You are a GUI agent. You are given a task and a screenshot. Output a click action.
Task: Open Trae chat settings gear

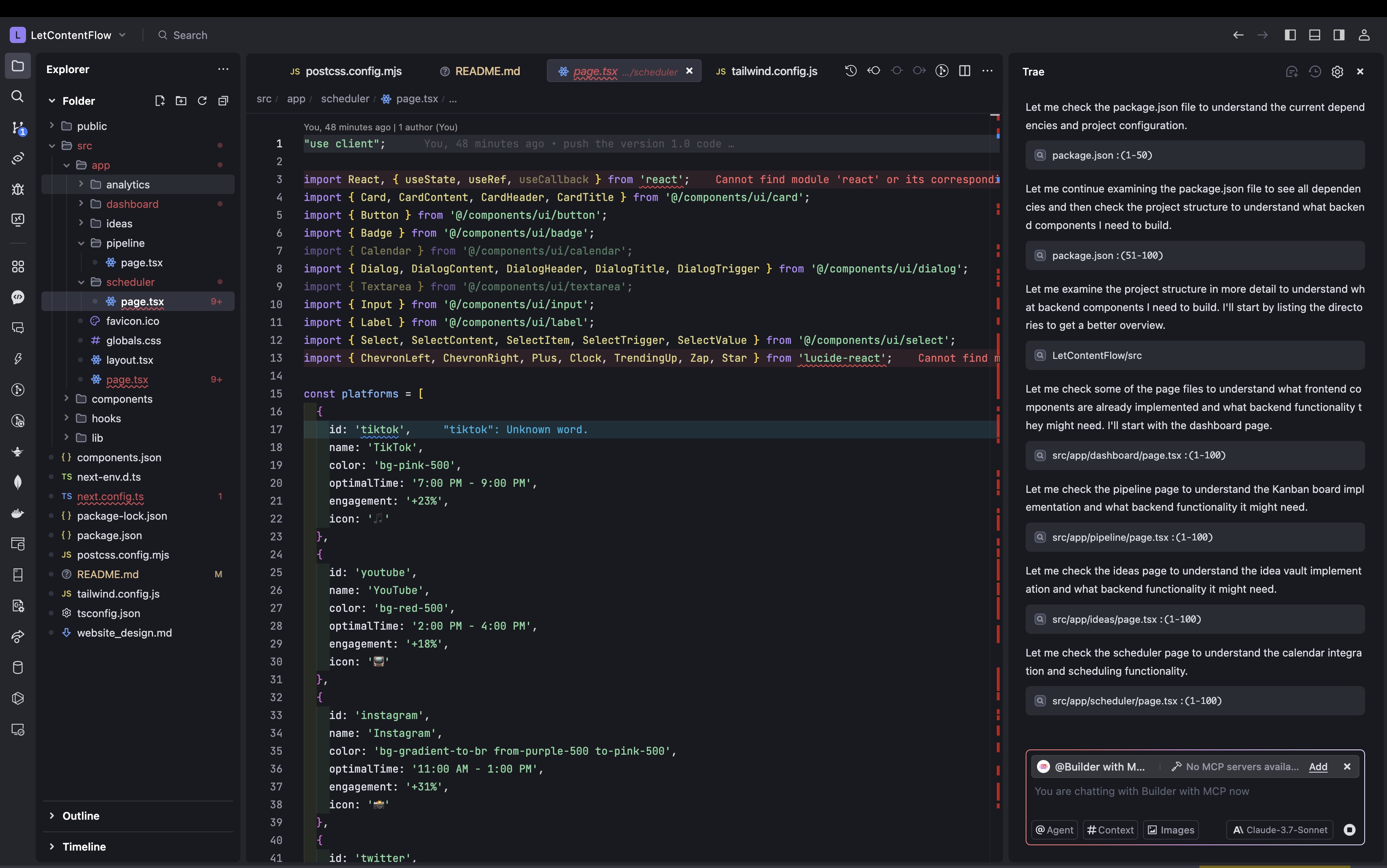click(x=1337, y=72)
